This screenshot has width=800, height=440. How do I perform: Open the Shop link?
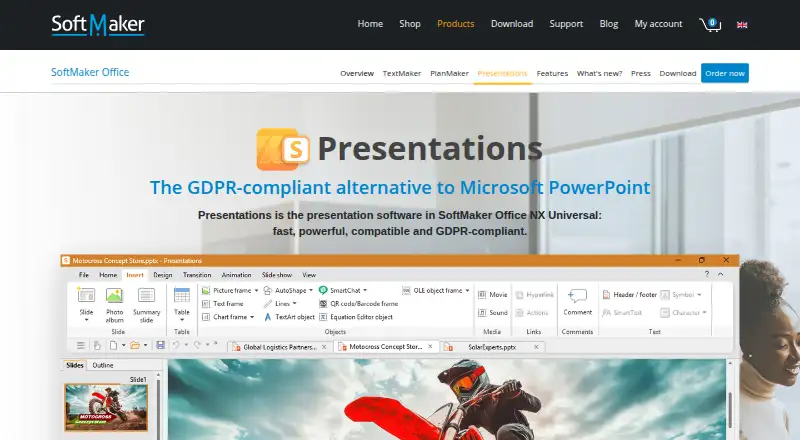pos(410,24)
